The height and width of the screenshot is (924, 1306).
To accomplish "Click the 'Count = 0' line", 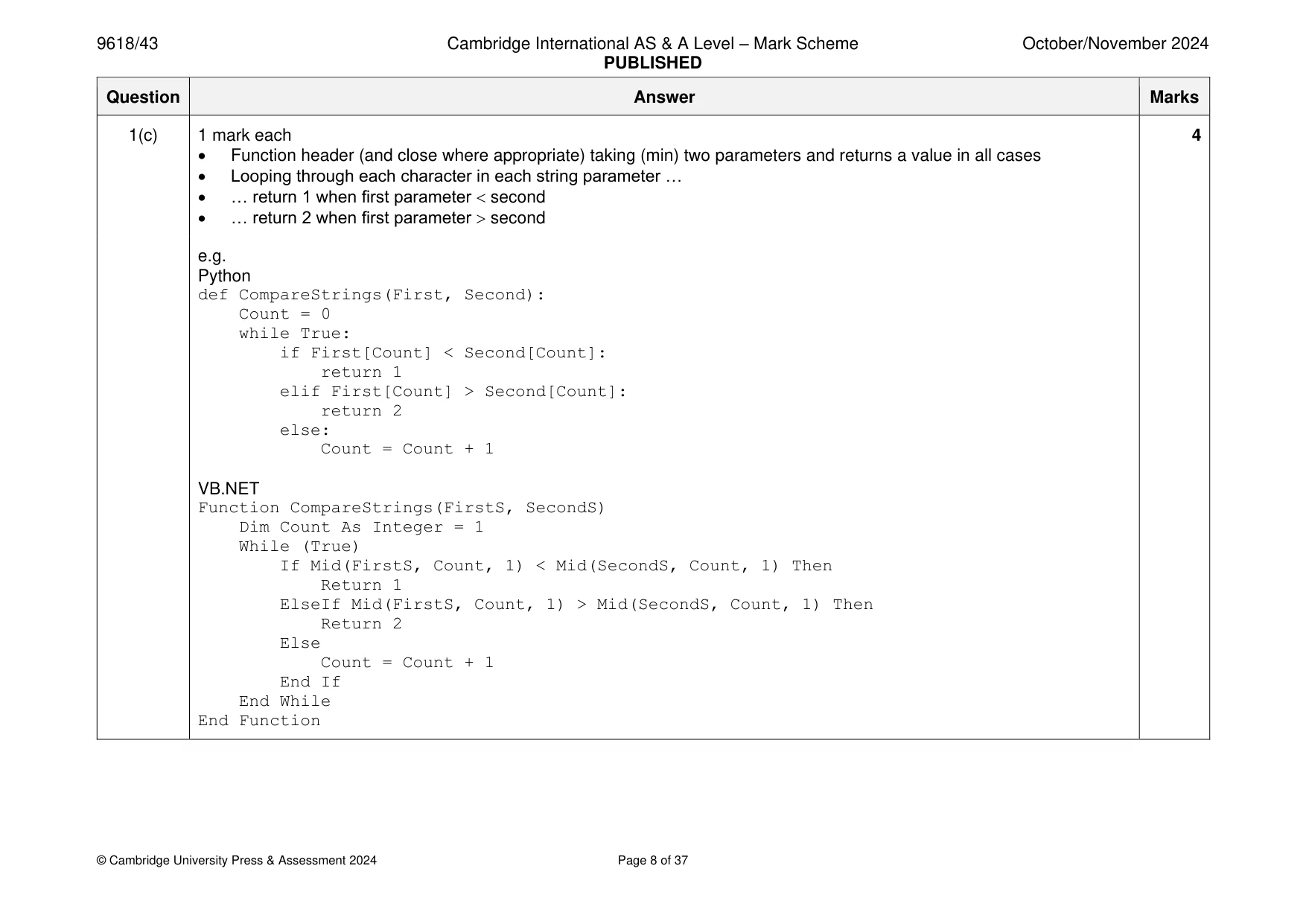I will (284, 314).
